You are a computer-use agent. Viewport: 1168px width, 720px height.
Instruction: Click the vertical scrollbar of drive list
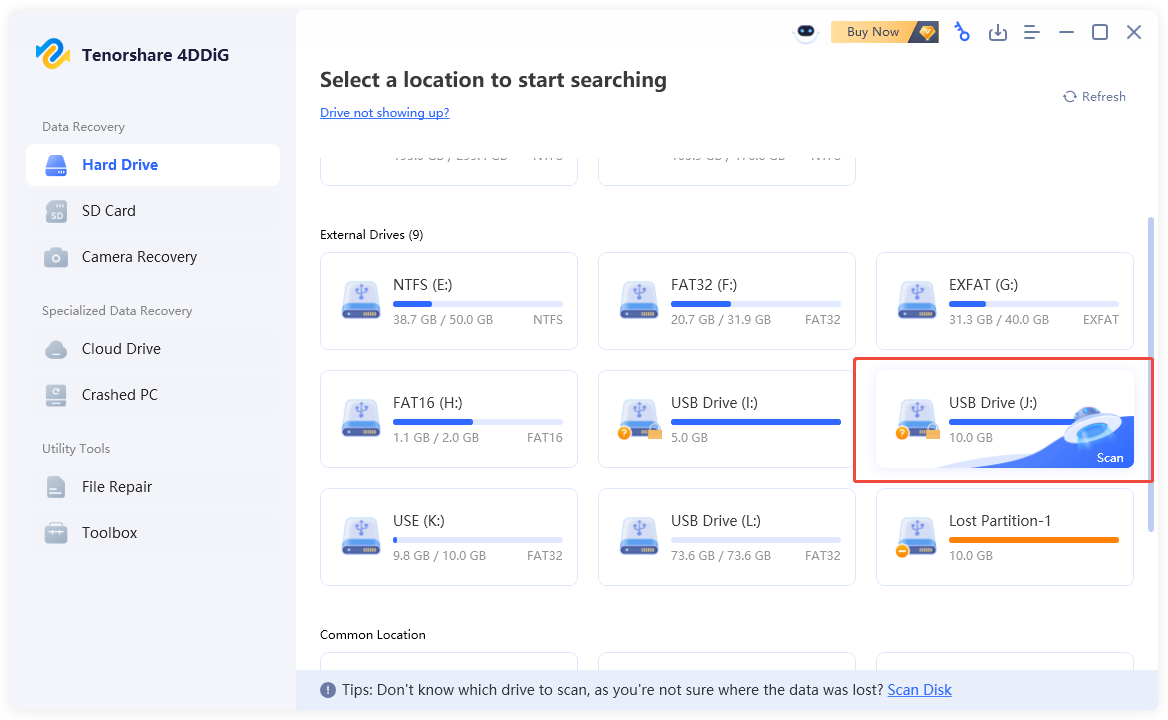pyautogui.click(x=1151, y=370)
